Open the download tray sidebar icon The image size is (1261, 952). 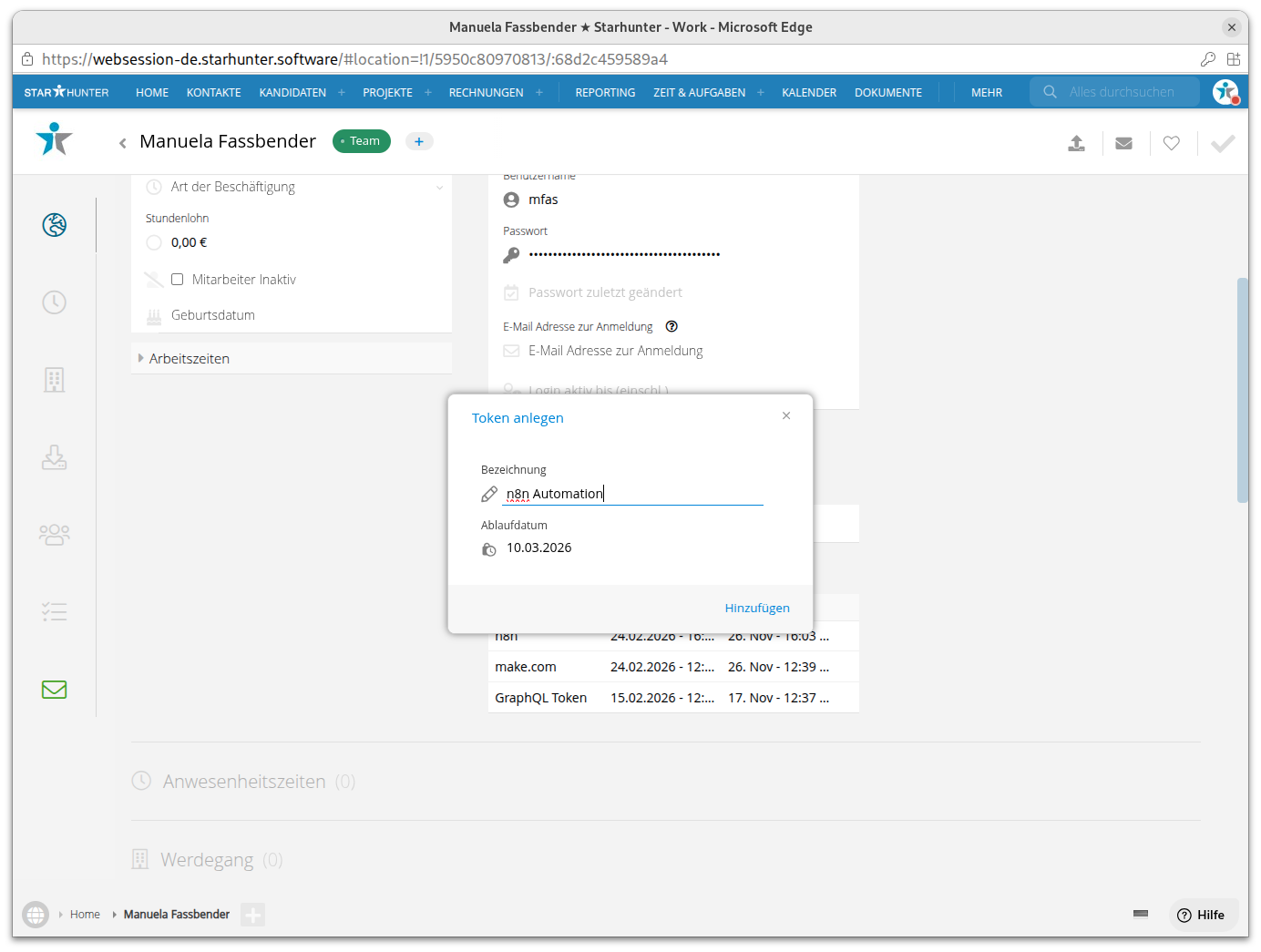55,457
